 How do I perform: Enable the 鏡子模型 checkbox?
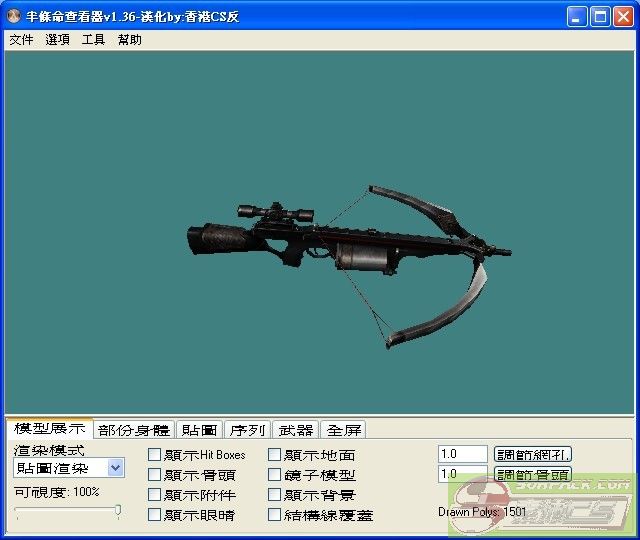pos(275,475)
